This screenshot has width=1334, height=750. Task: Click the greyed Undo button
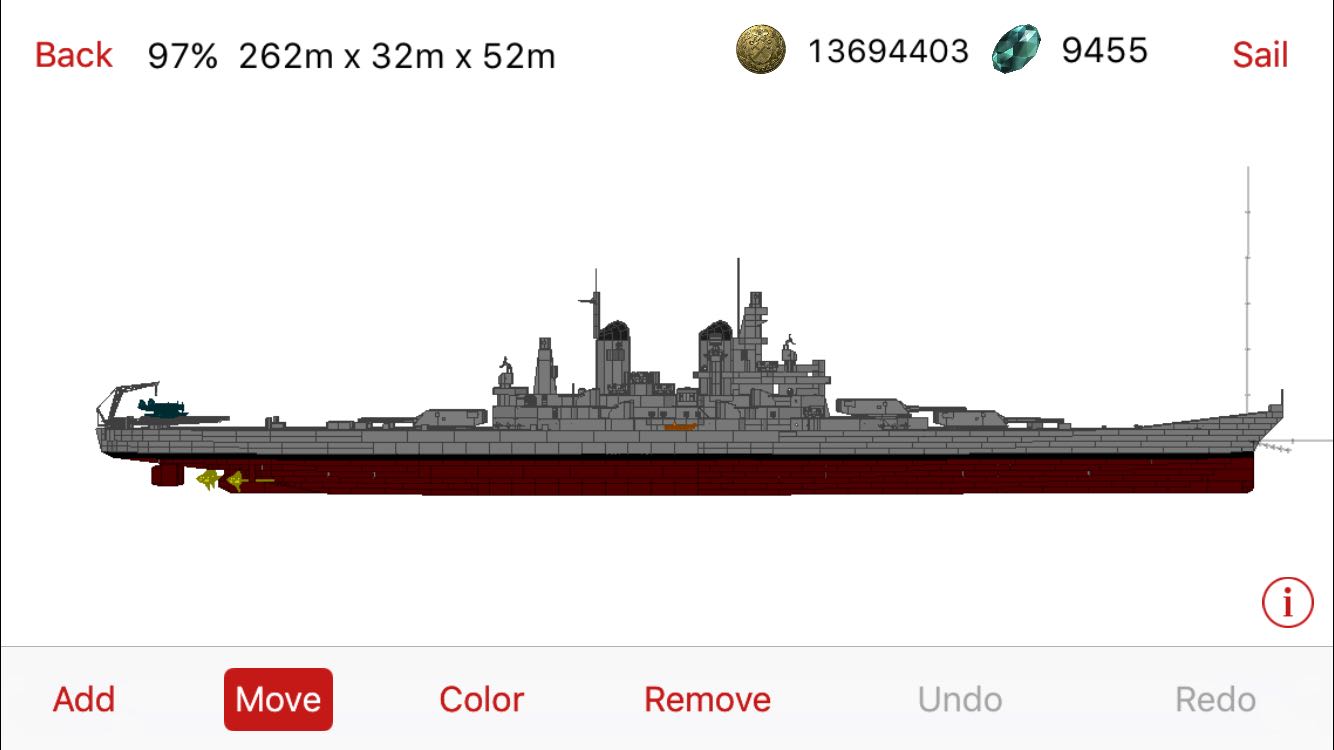pyautogui.click(x=960, y=699)
